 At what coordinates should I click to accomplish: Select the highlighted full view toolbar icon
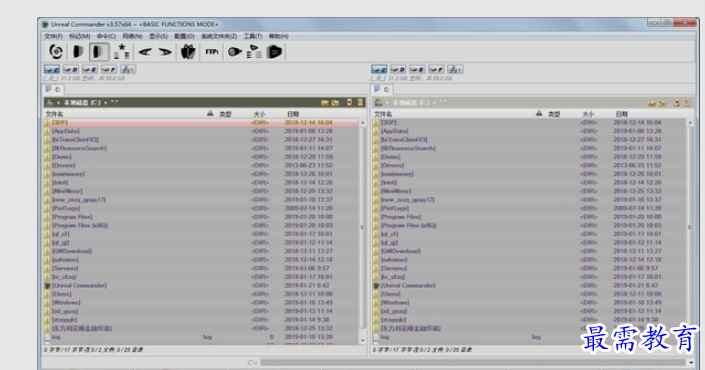(x=98, y=52)
